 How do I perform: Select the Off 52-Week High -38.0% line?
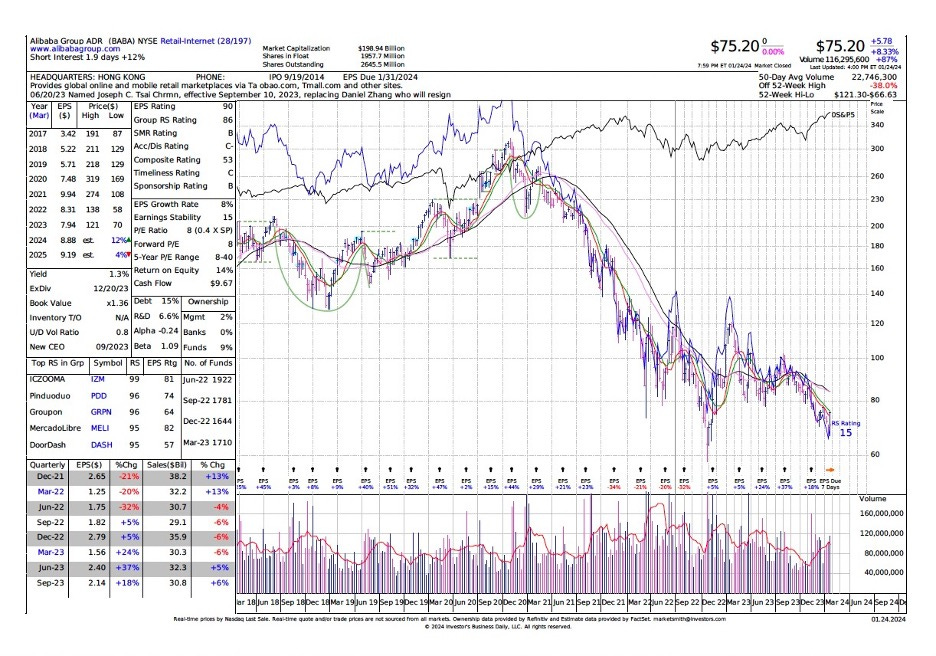pyautogui.click(x=827, y=85)
